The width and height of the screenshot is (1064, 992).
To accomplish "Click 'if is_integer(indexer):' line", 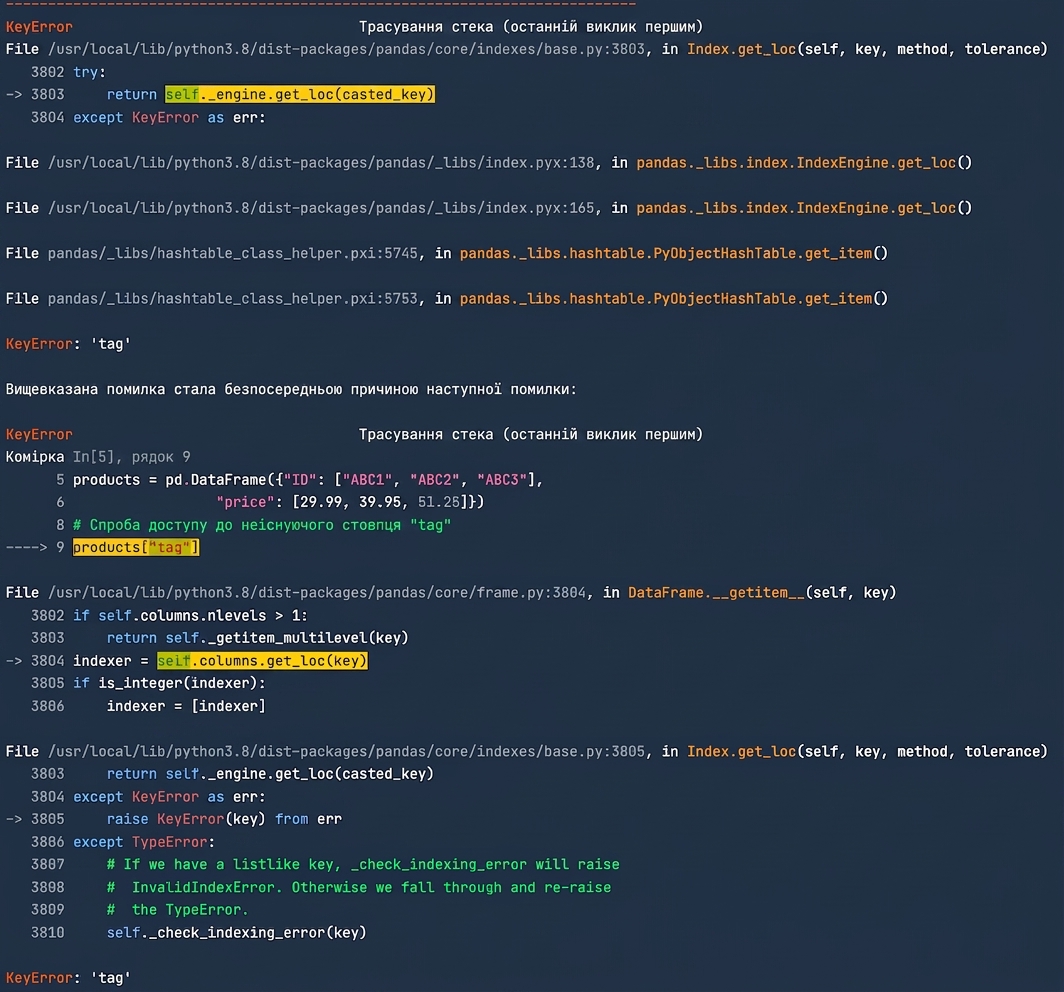I will click(x=169, y=683).
